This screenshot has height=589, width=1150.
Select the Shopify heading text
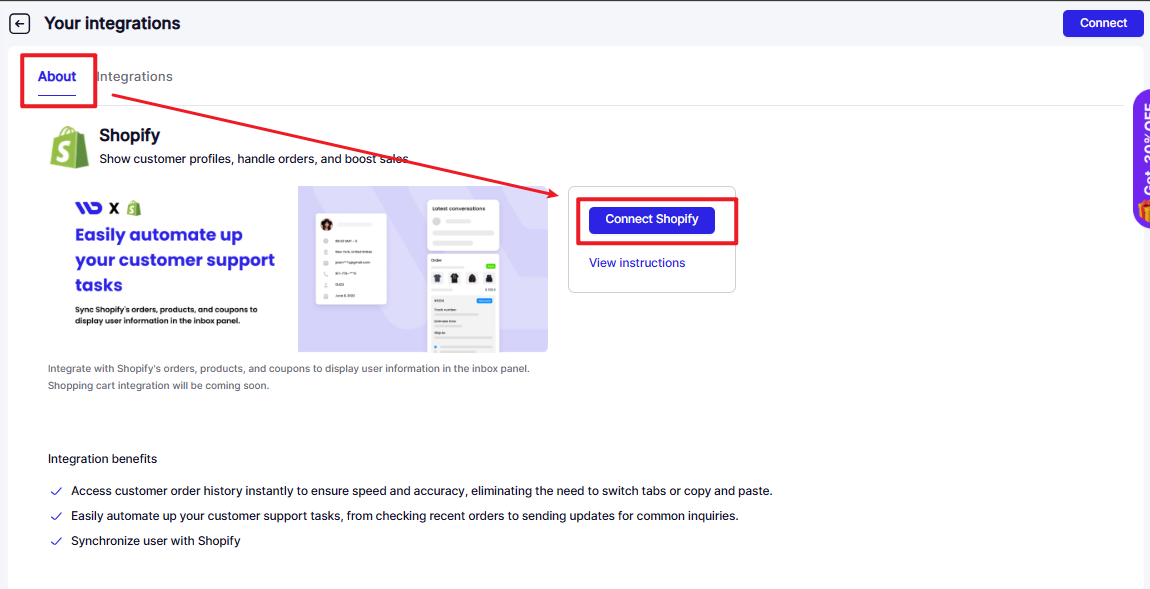(x=130, y=136)
